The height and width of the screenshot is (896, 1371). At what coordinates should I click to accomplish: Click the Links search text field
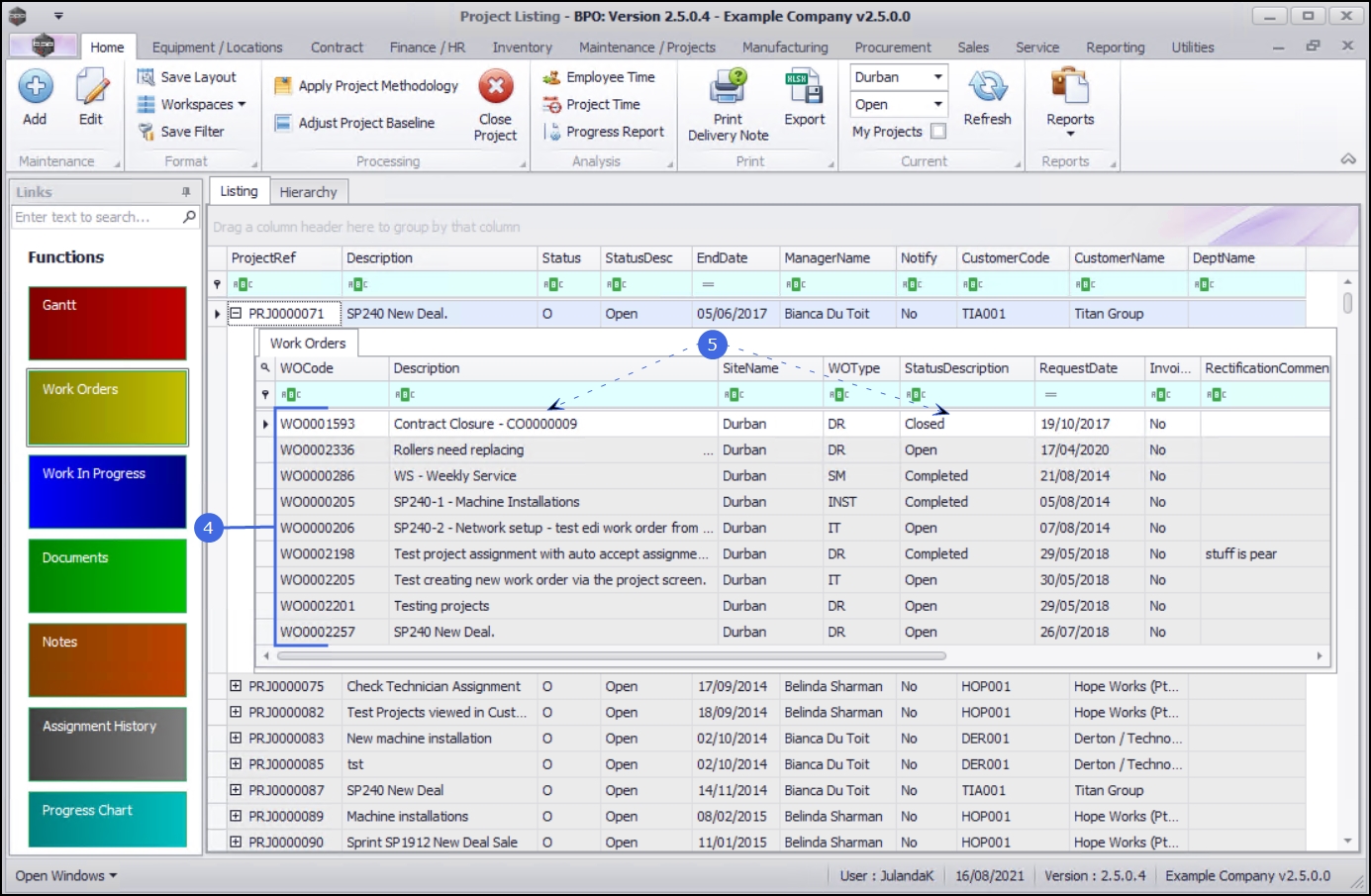click(x=95, y=217)
